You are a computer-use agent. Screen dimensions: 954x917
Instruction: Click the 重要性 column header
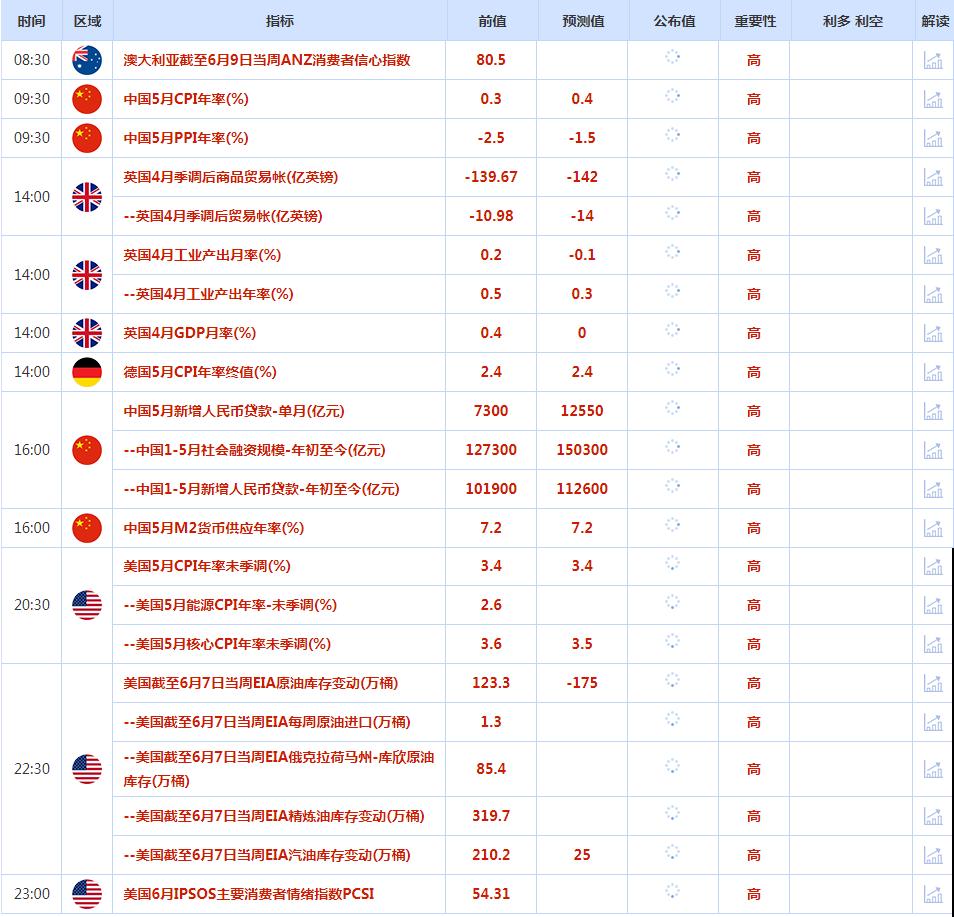(753, 18)
